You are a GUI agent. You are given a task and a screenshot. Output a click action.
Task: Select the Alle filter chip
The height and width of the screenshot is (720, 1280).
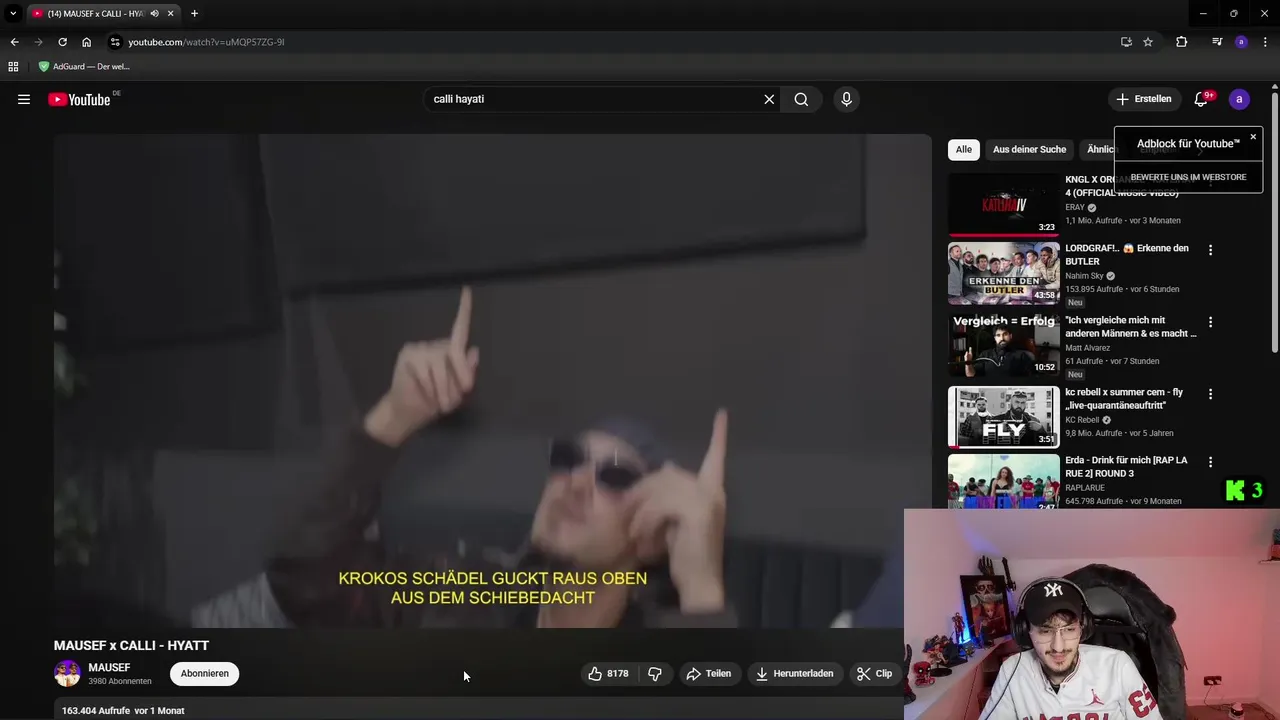coord(963,149)
